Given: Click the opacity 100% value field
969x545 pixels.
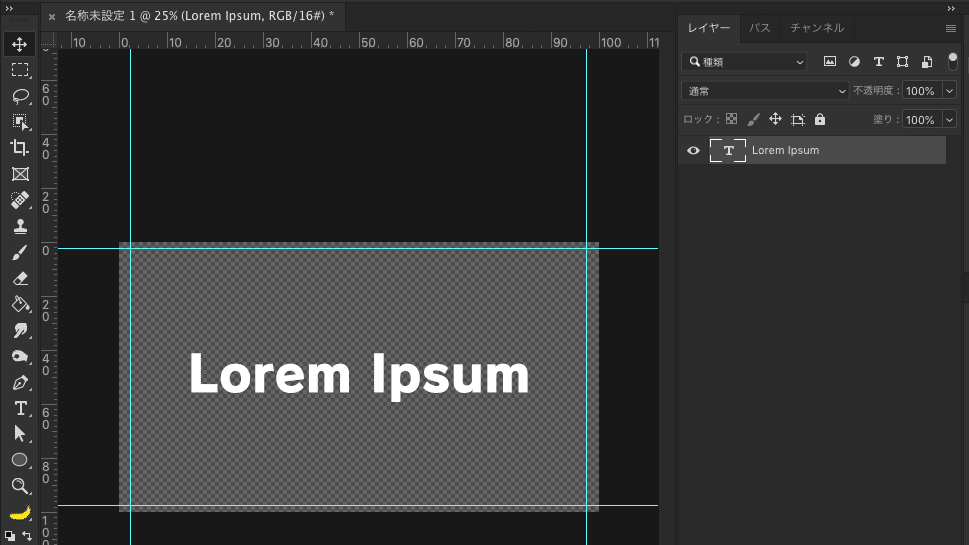Looking at the screenshot, I should click(921, 91).
